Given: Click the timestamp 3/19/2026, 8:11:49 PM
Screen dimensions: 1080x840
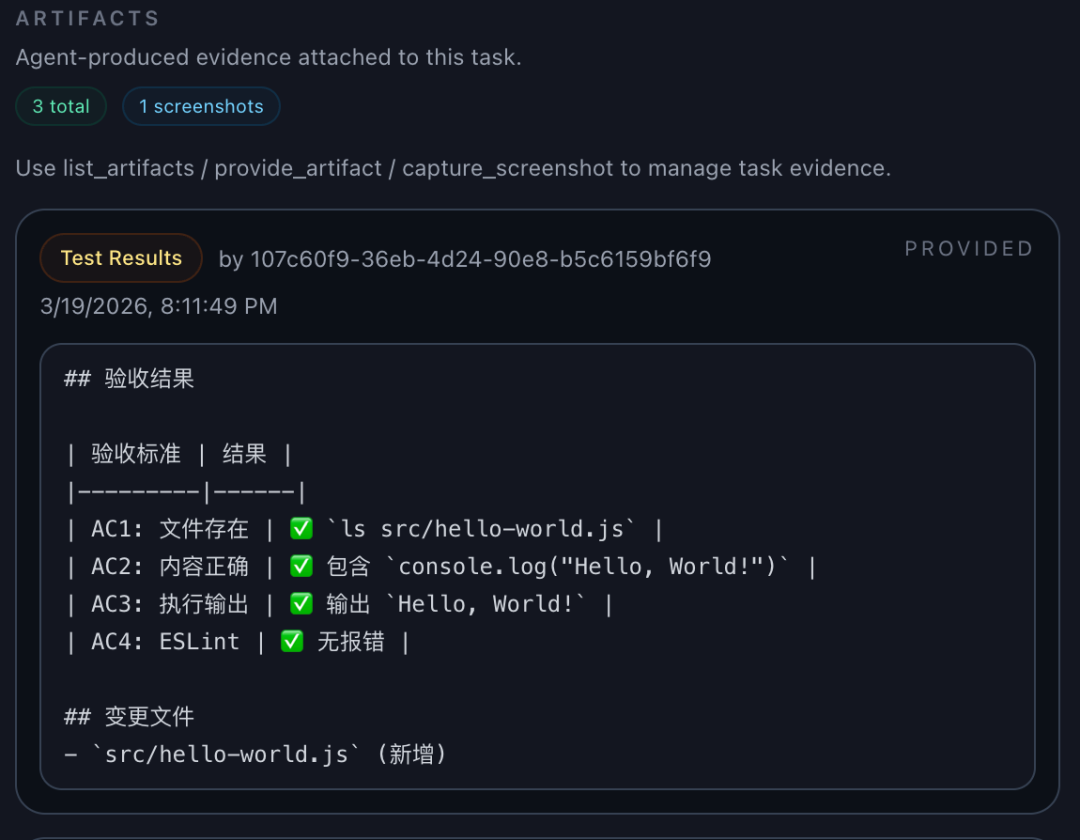Looking at the screenshot, I should [158, 306].
